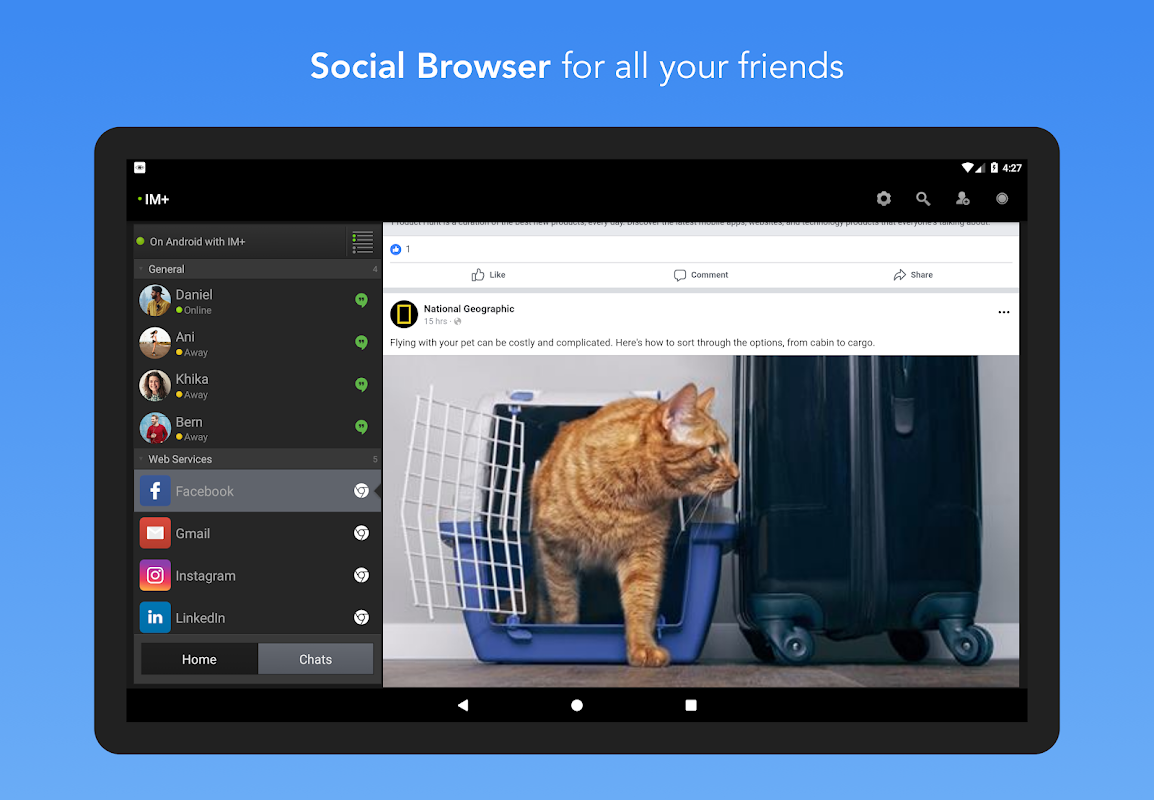Click Hangouts icon next to Ani
Image resolution: width=1154 pixels, height=800 pixels.
[361, 341]
